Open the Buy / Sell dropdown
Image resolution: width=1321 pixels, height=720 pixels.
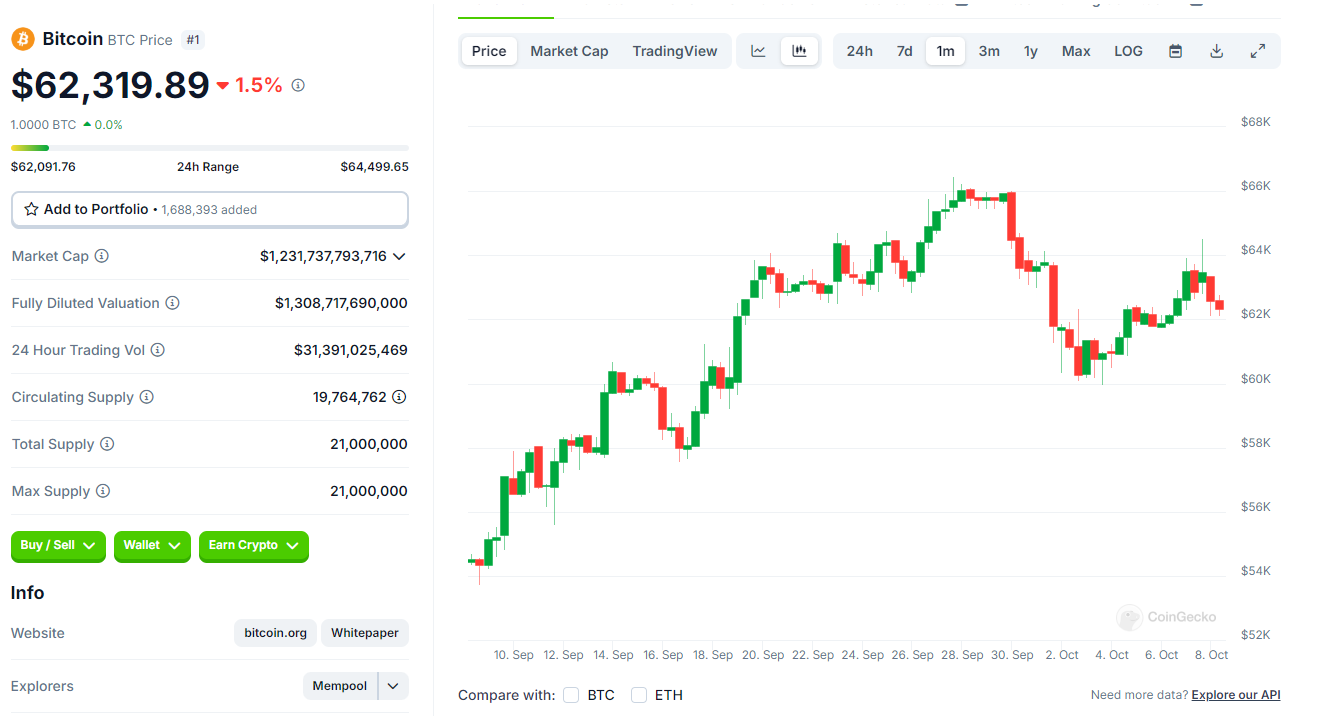(58, 546)
